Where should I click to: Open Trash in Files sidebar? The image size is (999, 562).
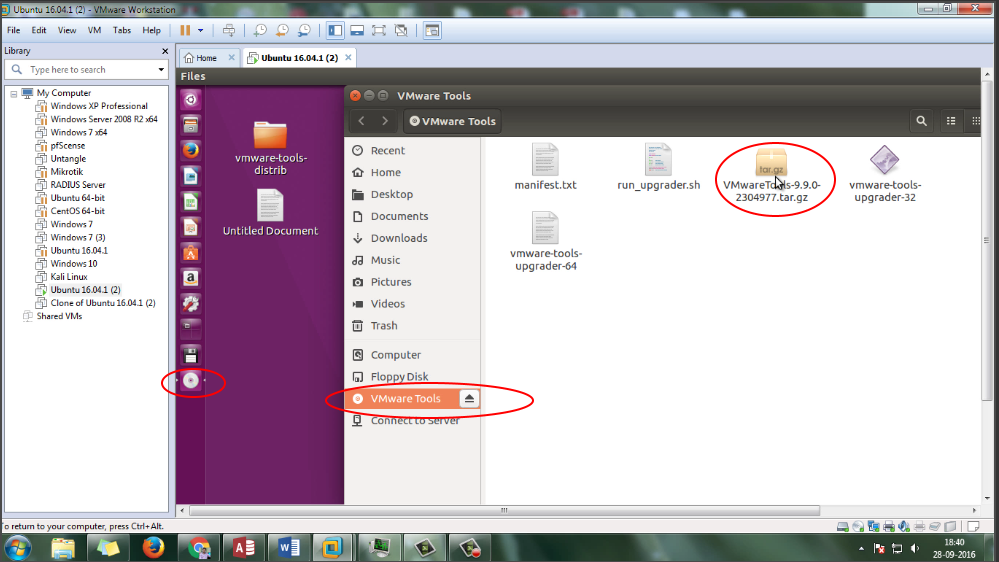[412, 326]
